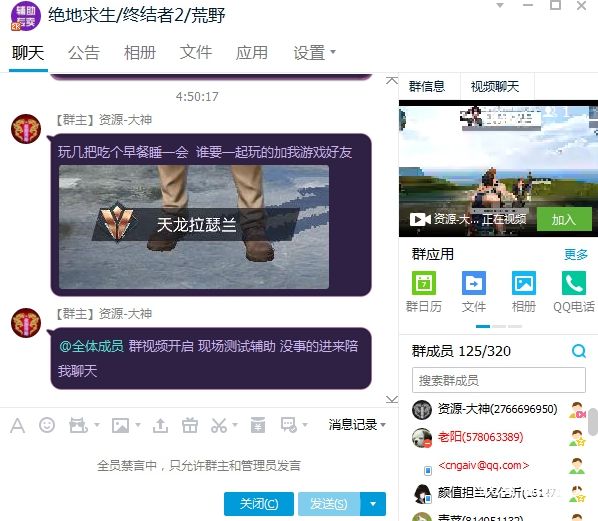Open the group Album app icon
598x521 pixels.
524,283
